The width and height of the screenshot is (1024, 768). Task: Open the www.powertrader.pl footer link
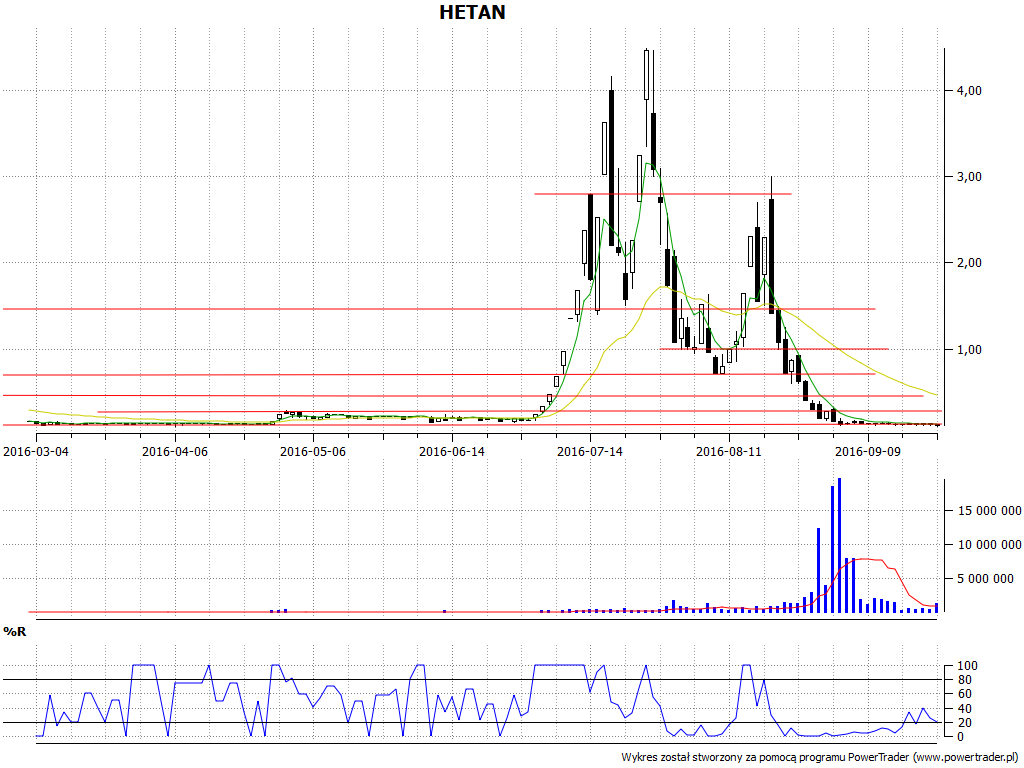tap(965, 757)
